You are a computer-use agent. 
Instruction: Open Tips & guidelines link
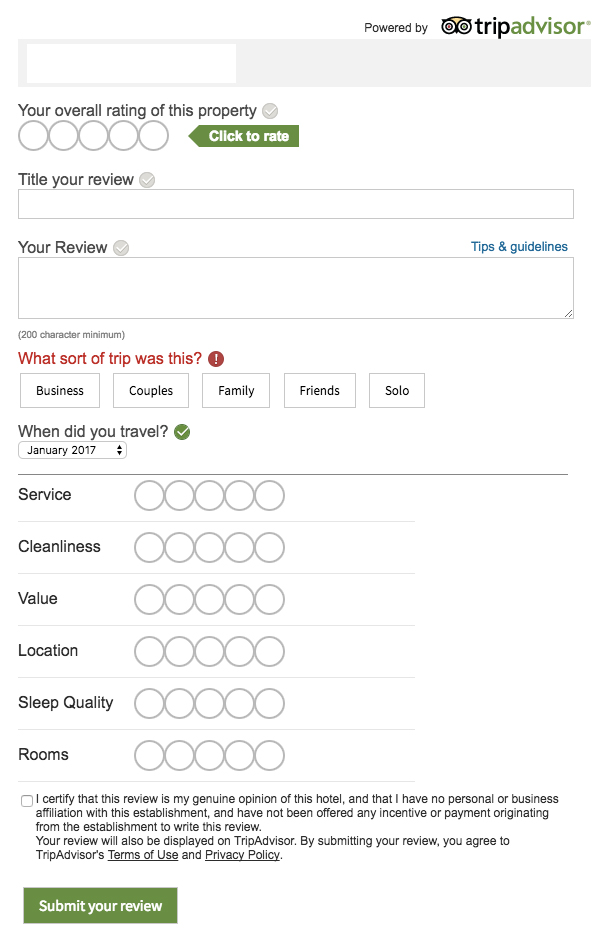tap(519, 246)
